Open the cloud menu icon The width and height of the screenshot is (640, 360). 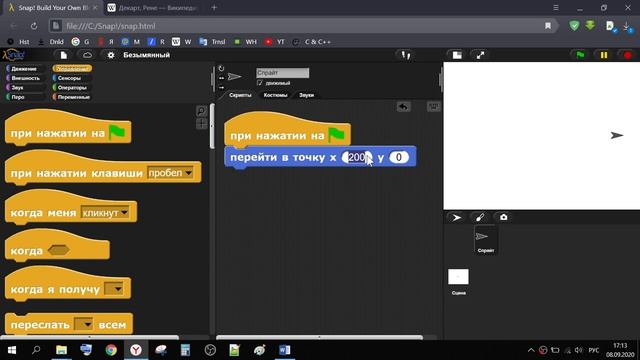[87, 55]
